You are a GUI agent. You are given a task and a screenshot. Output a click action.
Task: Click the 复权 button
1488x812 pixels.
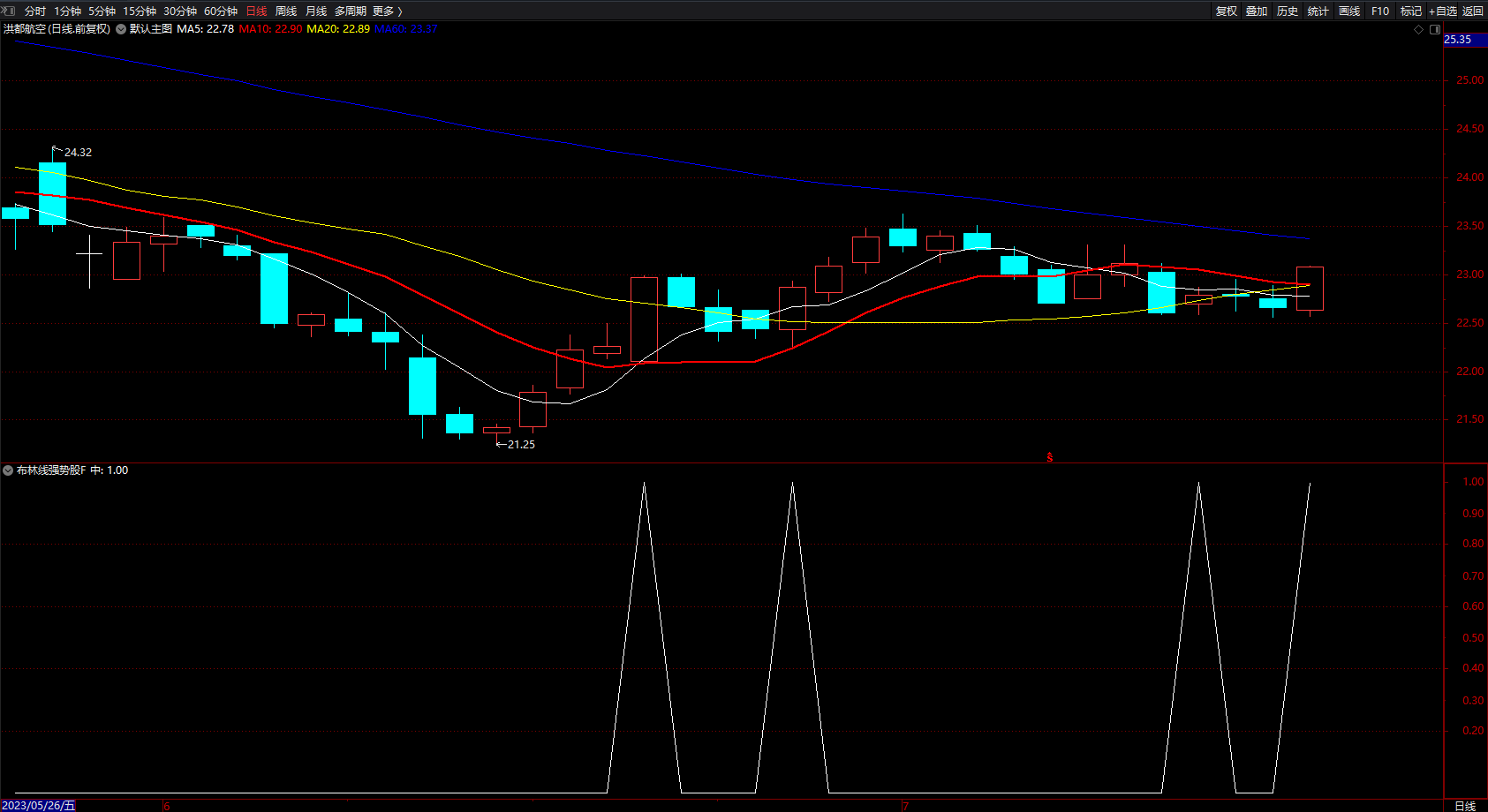(x=1227, y=11)
